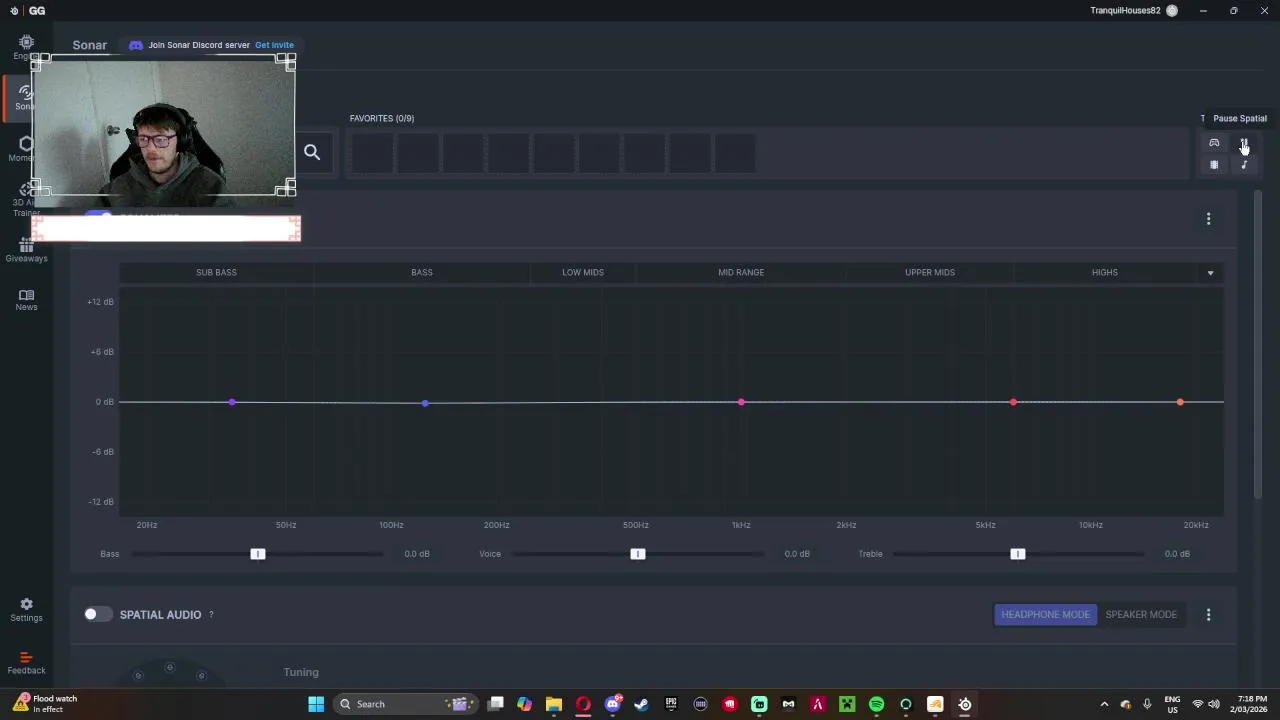
Task: Open Spotify from the taskbar
Action: pos(877,704)
